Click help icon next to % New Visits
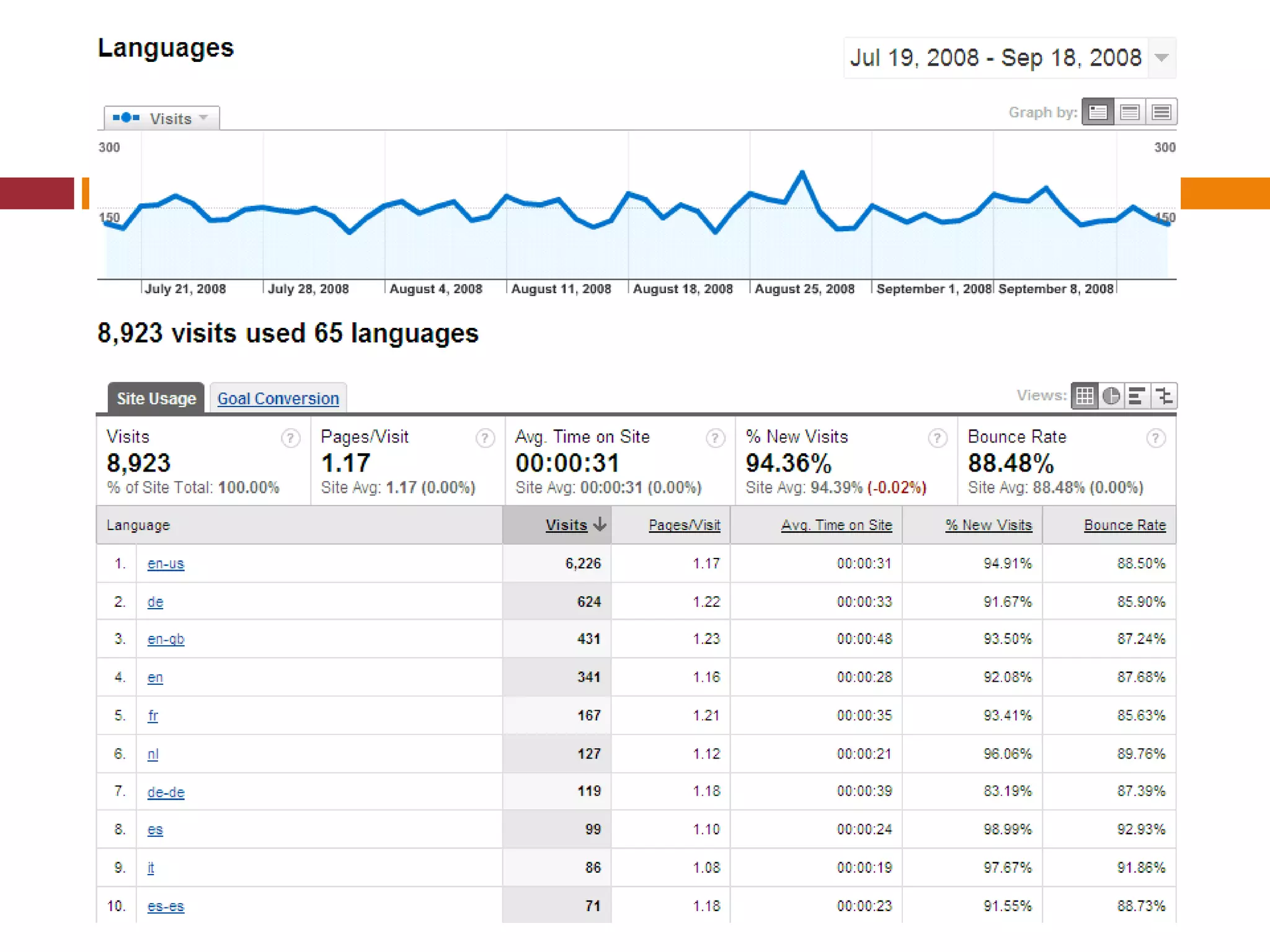This screenshot has height=952, width=1270. click(x=937, y=438)
